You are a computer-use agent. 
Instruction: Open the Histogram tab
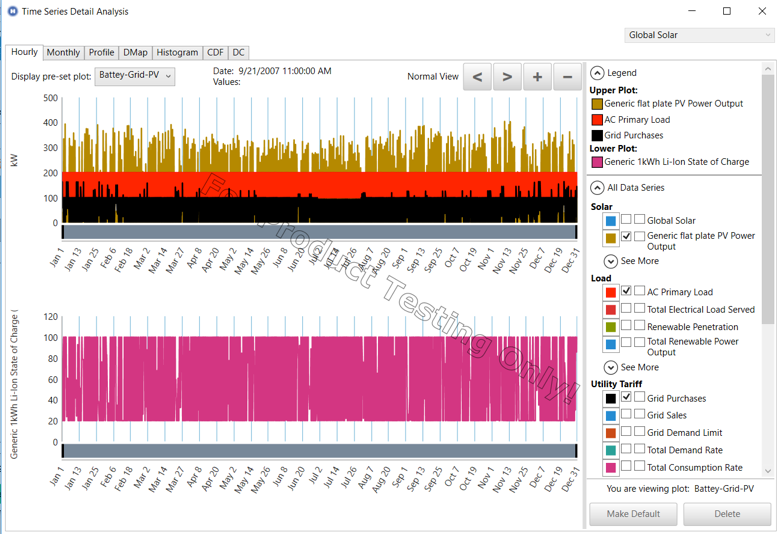177,52
